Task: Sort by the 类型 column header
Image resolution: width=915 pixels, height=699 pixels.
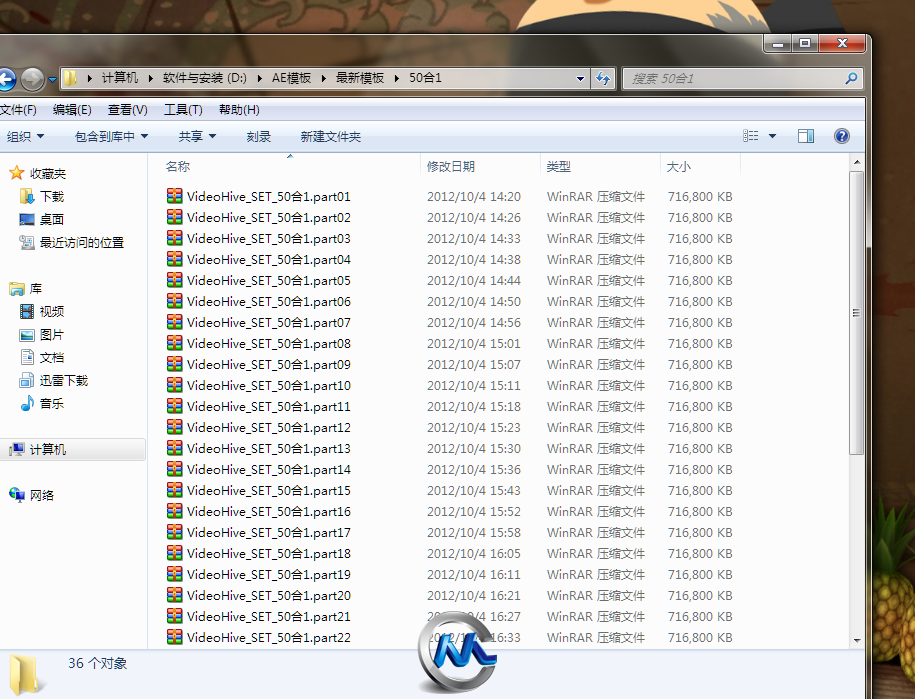Action: (558, 166)
